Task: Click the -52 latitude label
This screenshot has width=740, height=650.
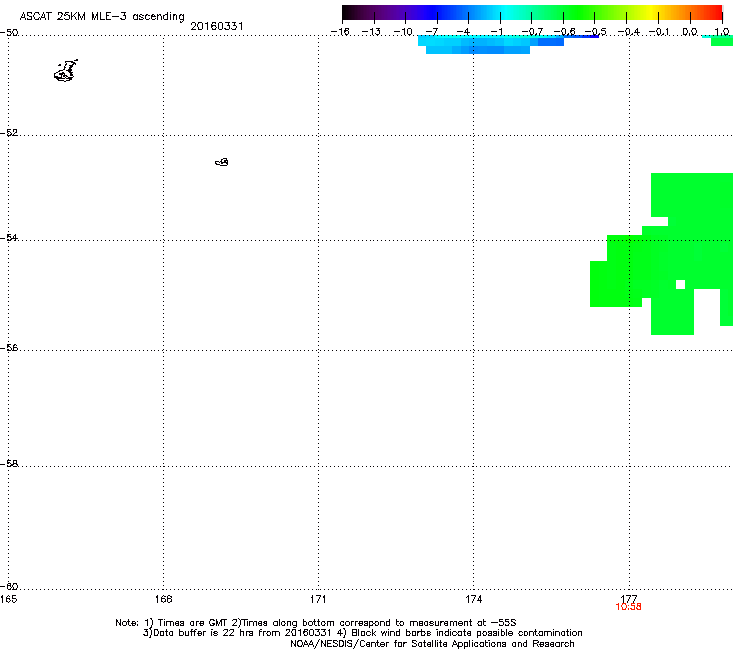Action: pos(9,133)
